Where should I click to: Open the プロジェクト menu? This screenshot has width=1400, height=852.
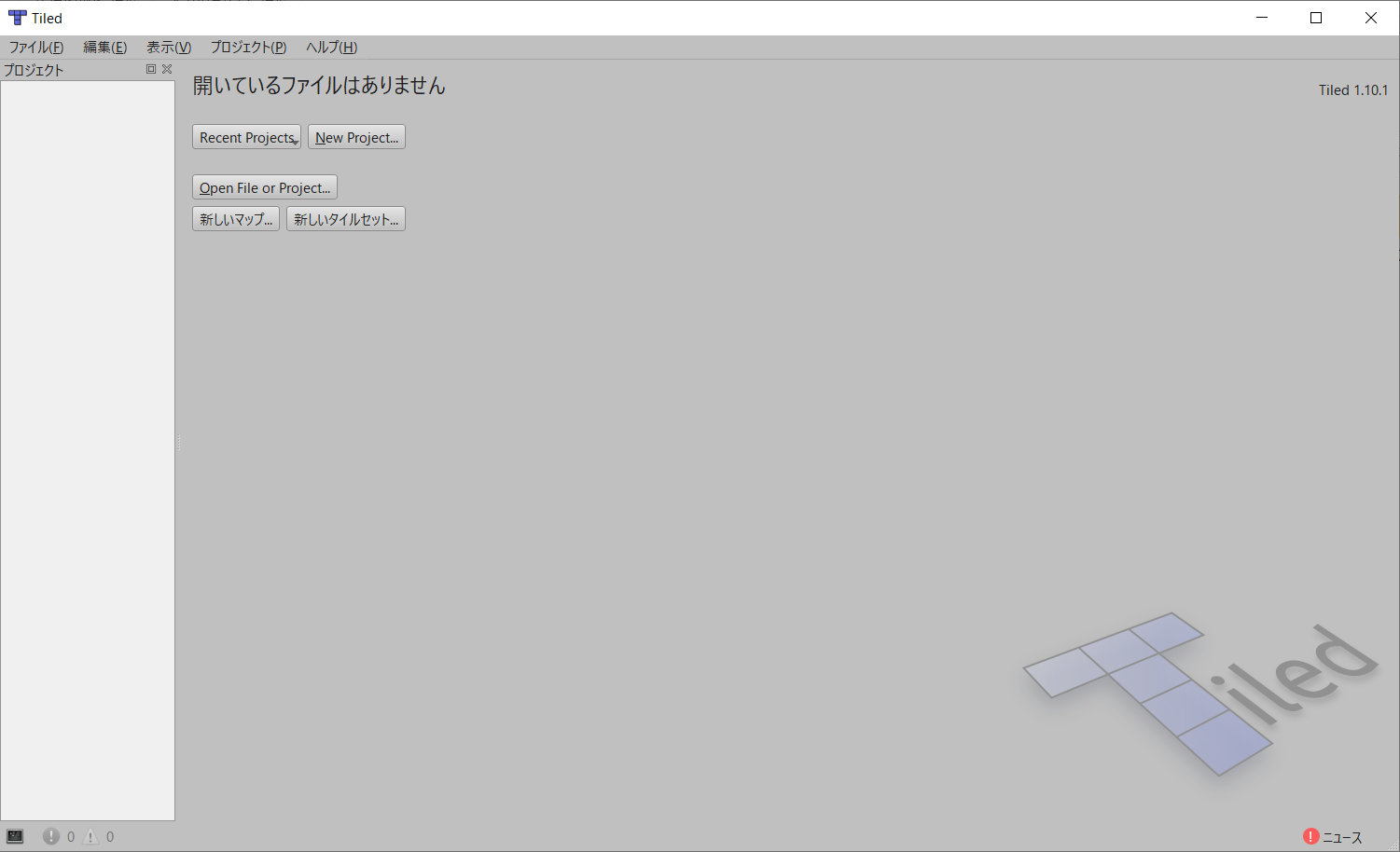coord(247,47)
